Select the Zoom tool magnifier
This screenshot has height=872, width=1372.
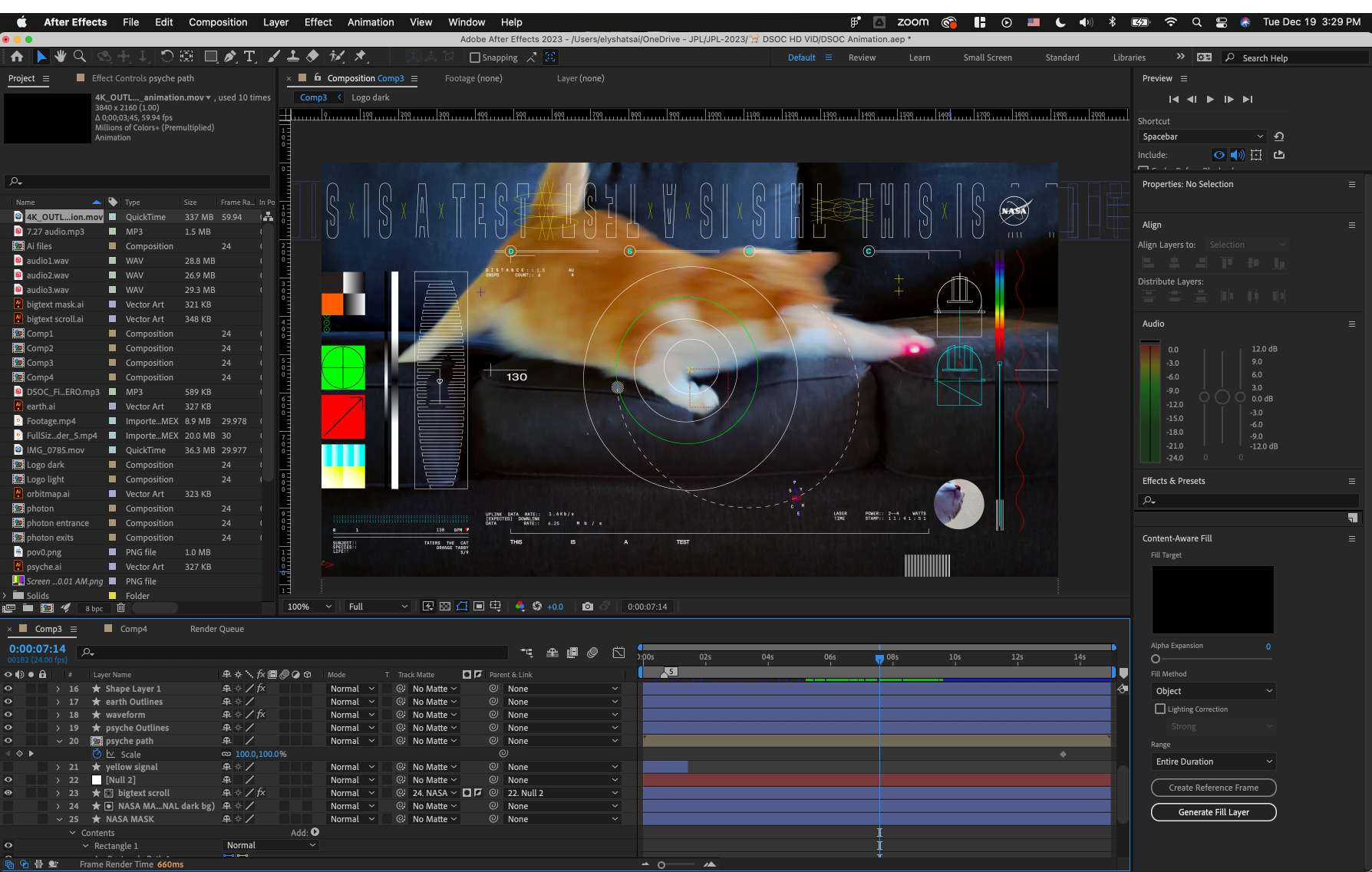pos(79,57)
